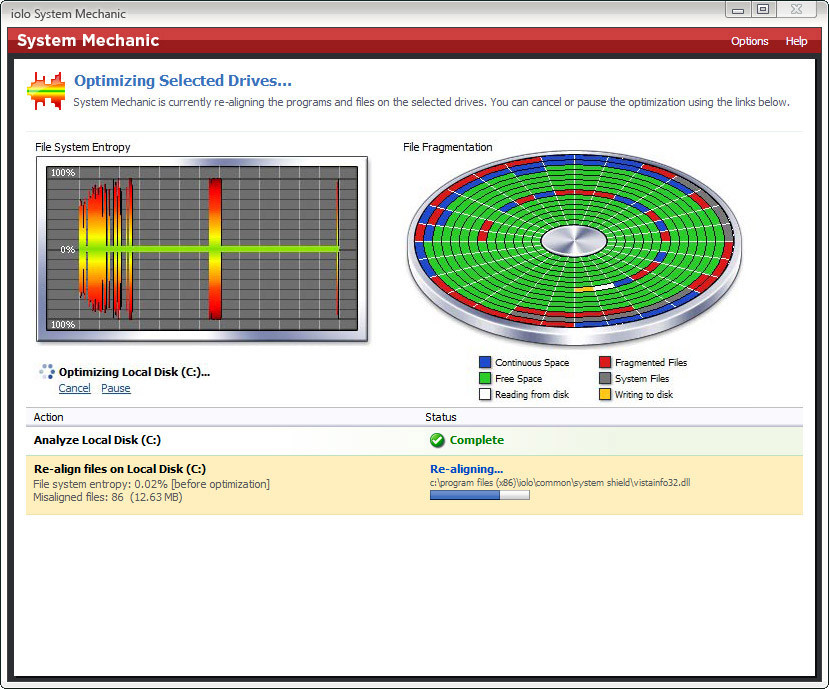Click the re-aligning progress bar
829x689 pixels.
click(480, 495)
